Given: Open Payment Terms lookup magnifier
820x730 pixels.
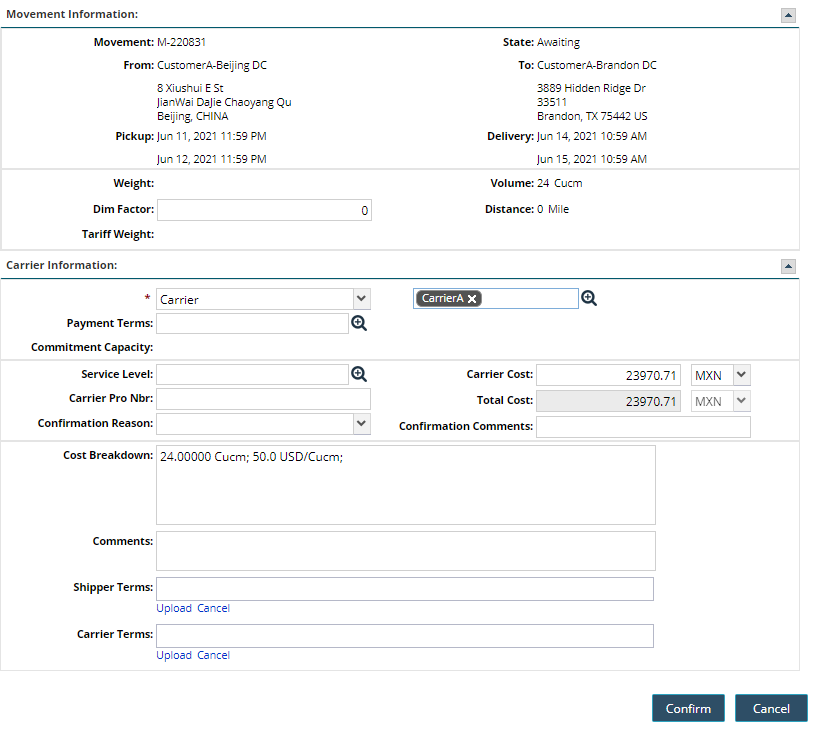Looking at the screenshot, I should coord(359,323).
